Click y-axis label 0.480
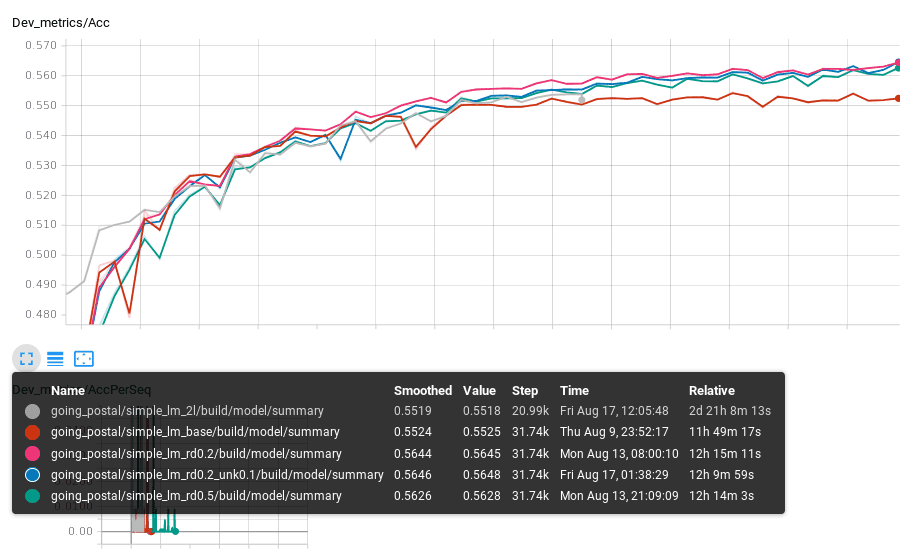900x550 pixels. tap(41, 314)
